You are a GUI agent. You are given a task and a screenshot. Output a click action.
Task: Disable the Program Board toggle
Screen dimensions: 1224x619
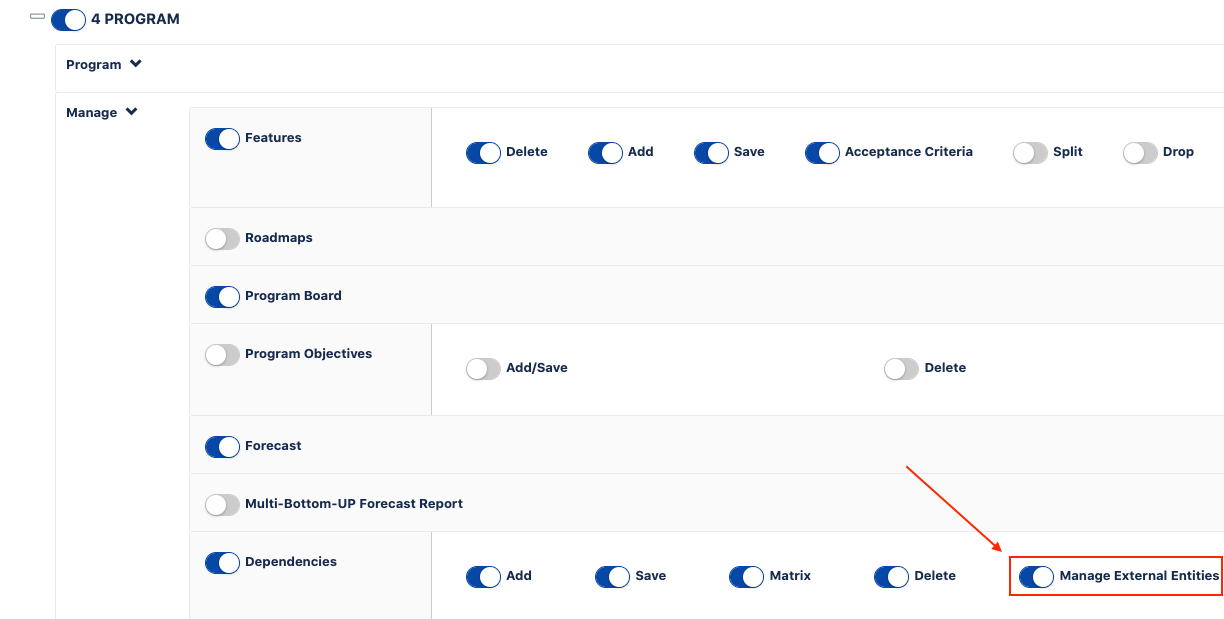point(222,296)
